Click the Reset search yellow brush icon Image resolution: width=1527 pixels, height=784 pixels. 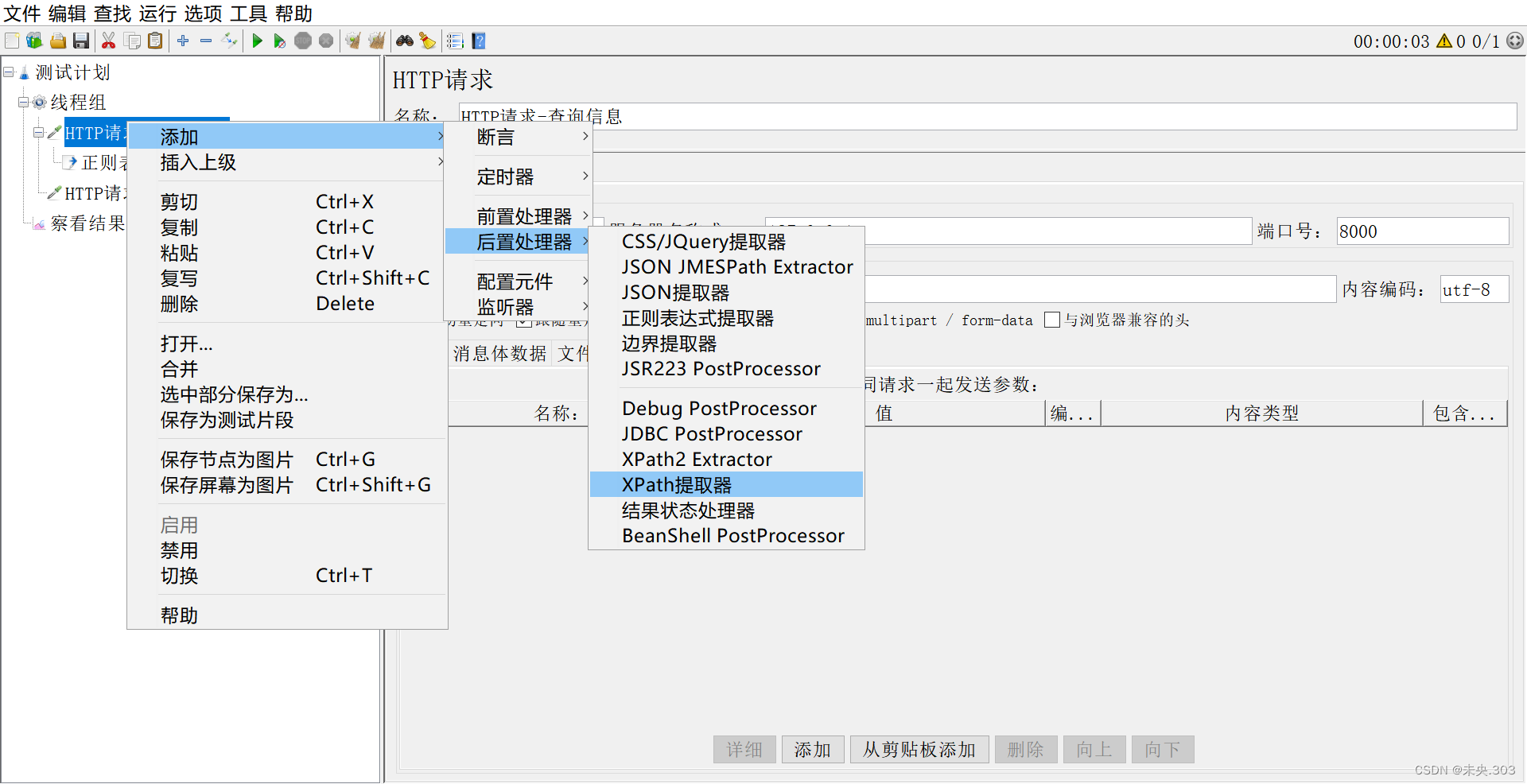[428, 41]
